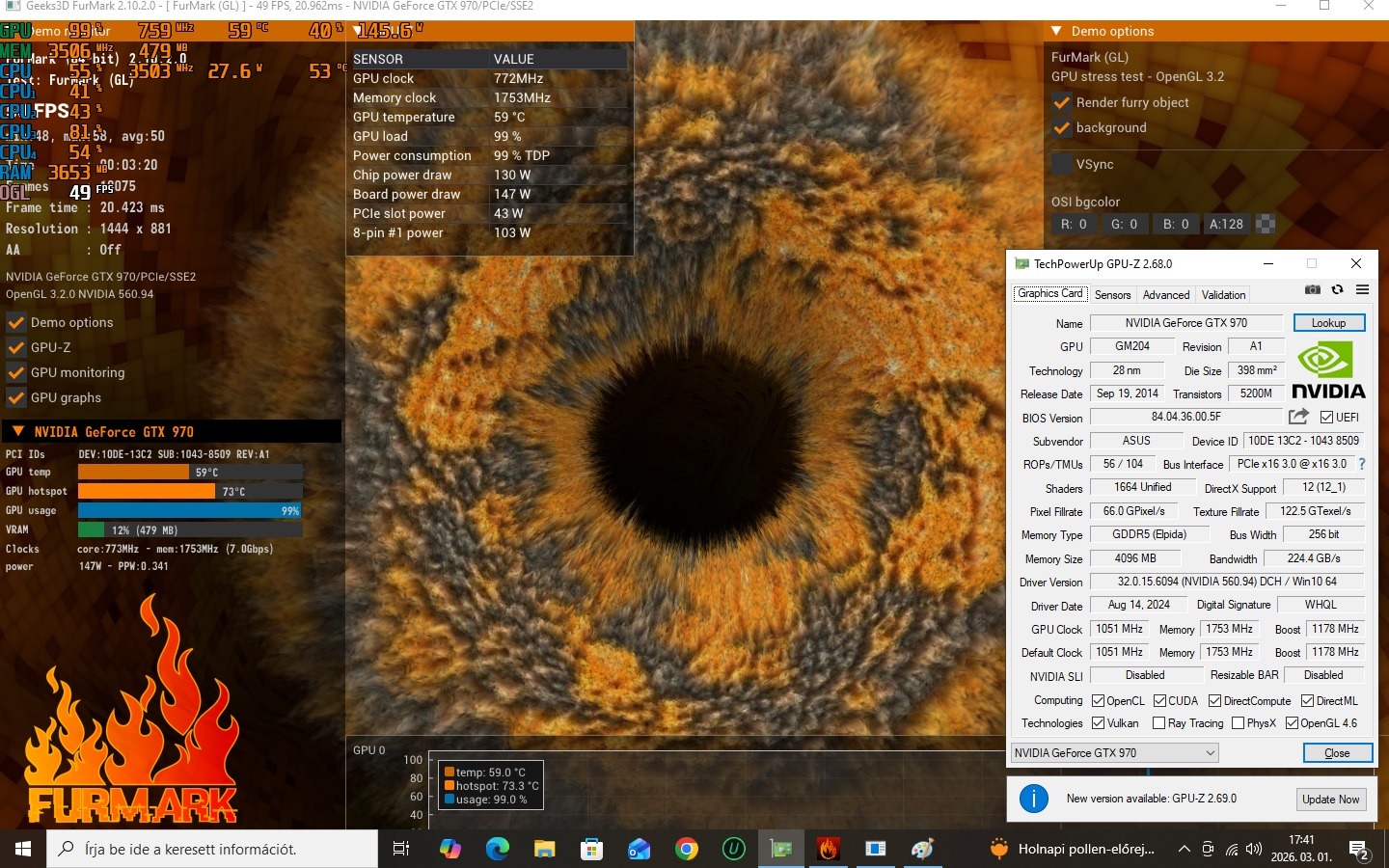Screen dimensions: 1389x868
Task: Collapse the NVIDIA GeForce GTX 970 panel
Action: click(x=18, y=432)
